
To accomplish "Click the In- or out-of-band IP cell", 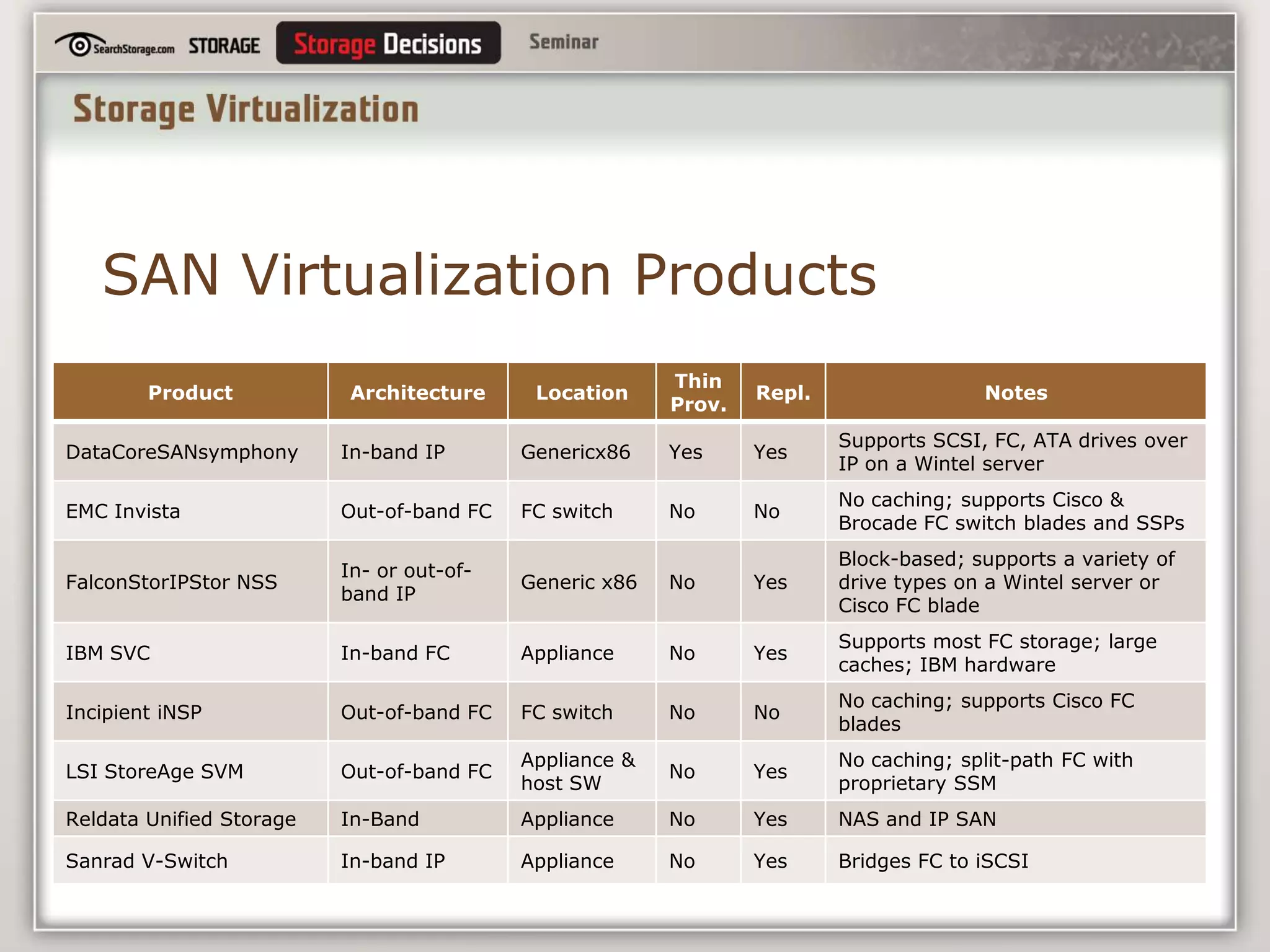I will pos(418,582).
